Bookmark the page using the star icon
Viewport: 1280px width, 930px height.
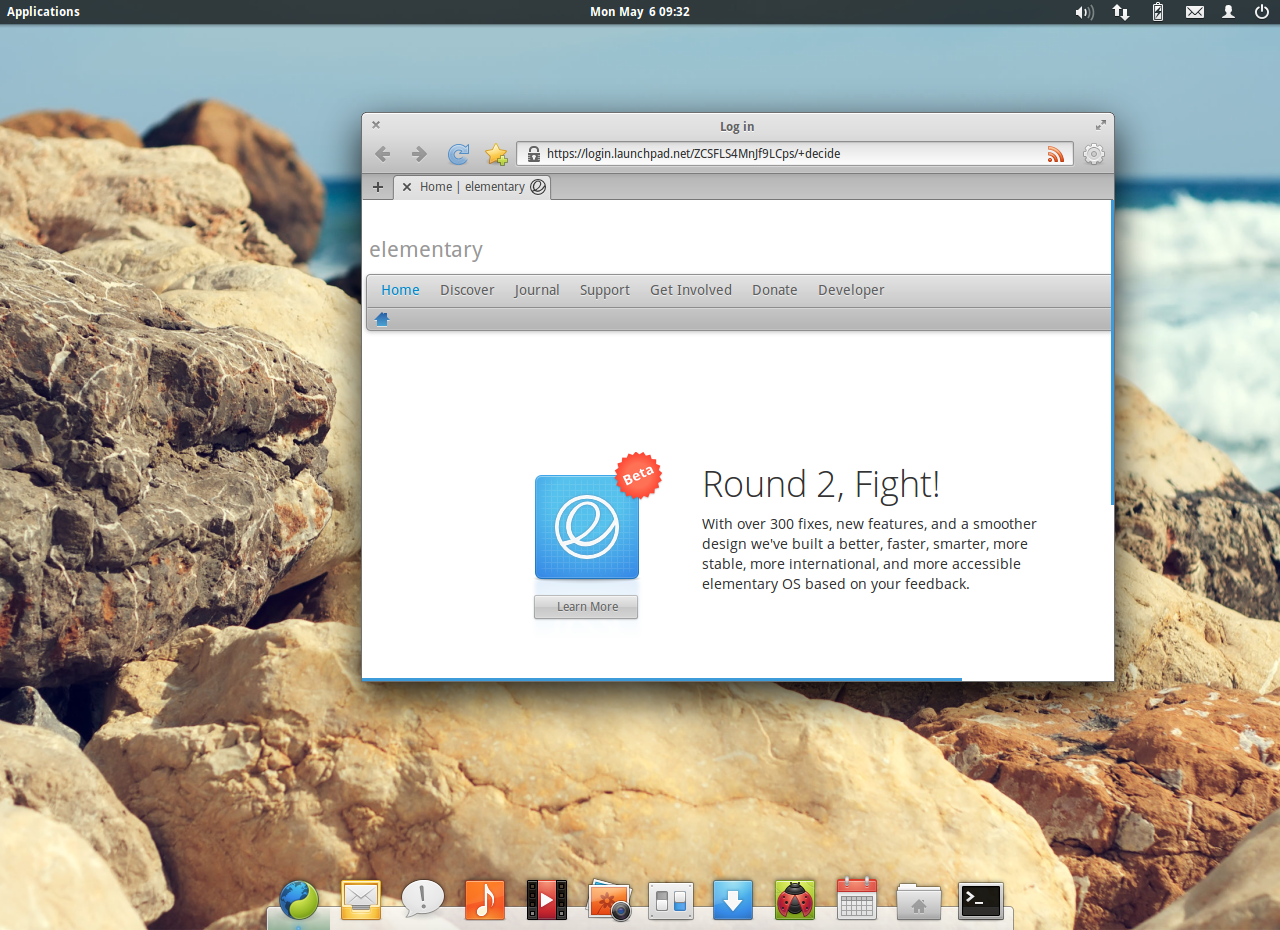point(496,154)
